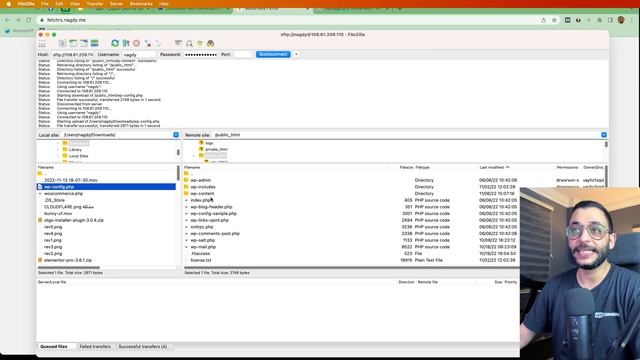Click the wp-admin folder icon
This screenshot has height=360, width=640.
[186, 180]
